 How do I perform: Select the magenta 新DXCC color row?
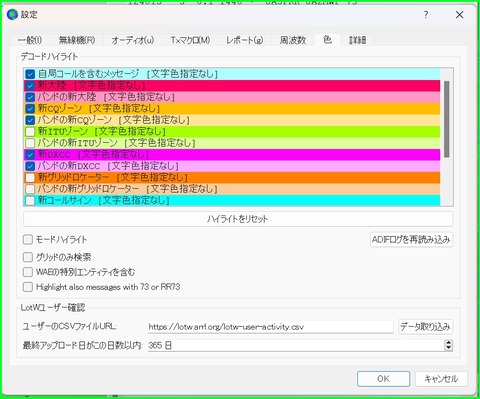coord(232,155)
